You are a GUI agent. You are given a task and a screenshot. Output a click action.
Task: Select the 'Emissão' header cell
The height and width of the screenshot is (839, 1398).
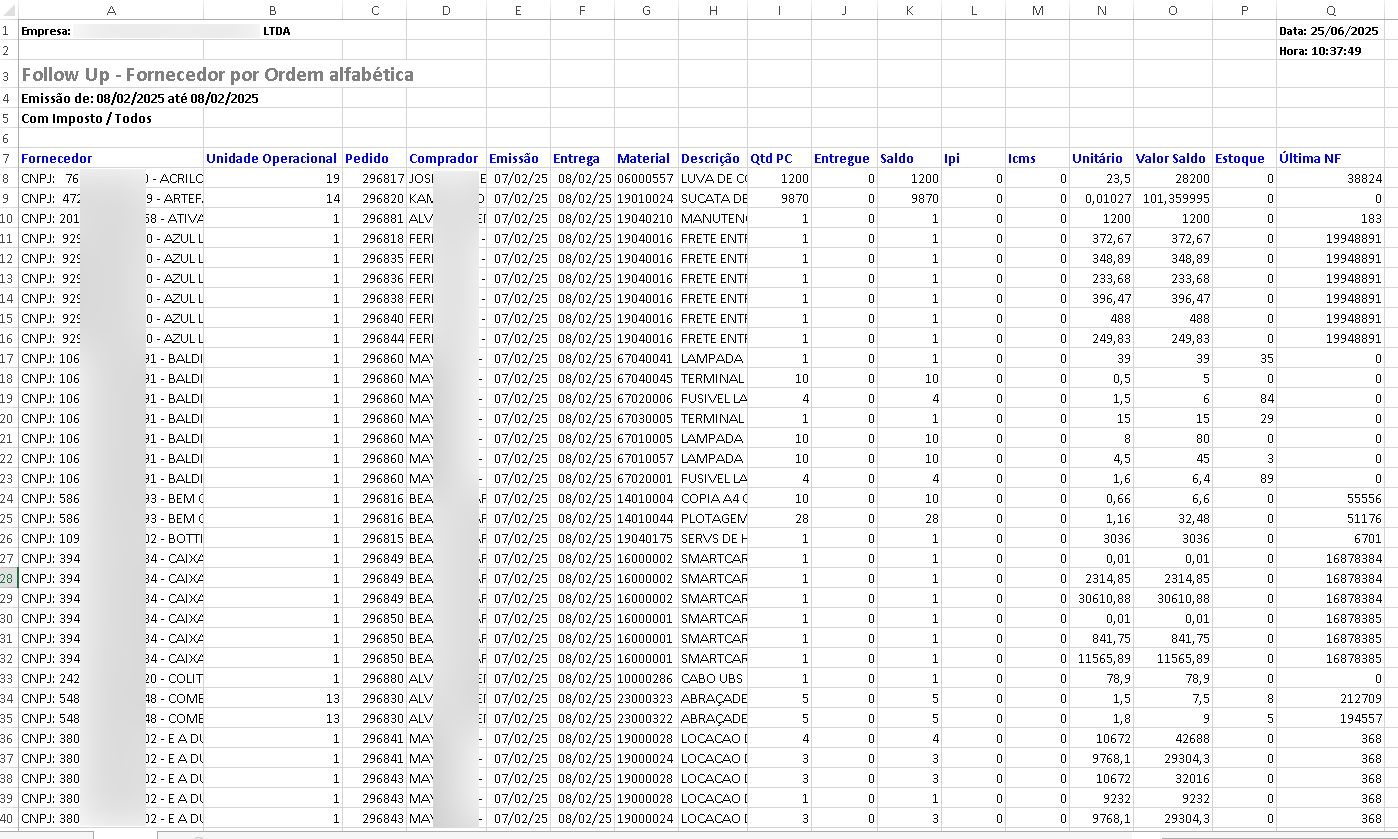click(x=518, y=158)
